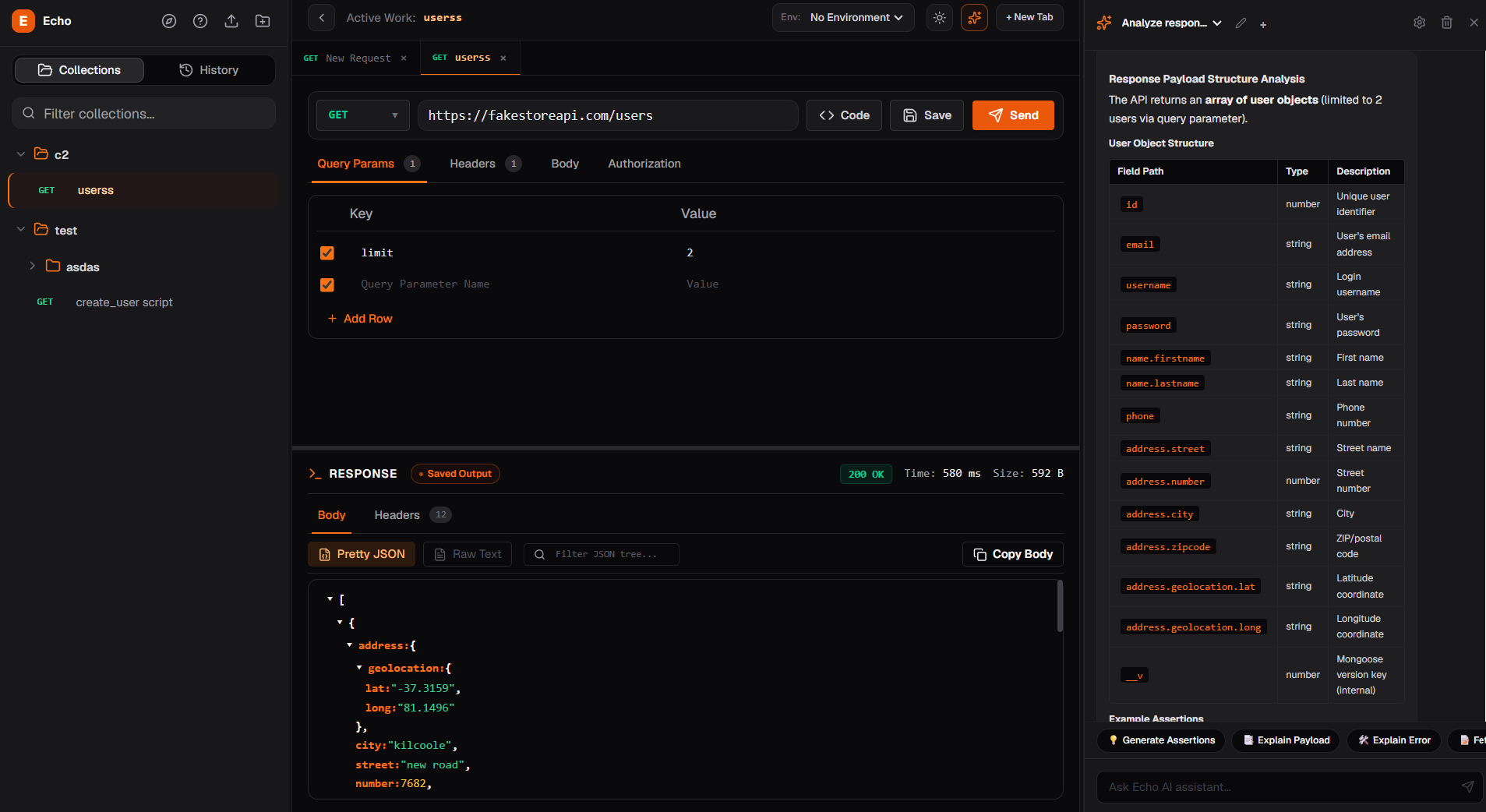This screenshot has width=1486, height=812.
Task: Click the Save button
Action: pyautogui.click(x=927, y=115)
